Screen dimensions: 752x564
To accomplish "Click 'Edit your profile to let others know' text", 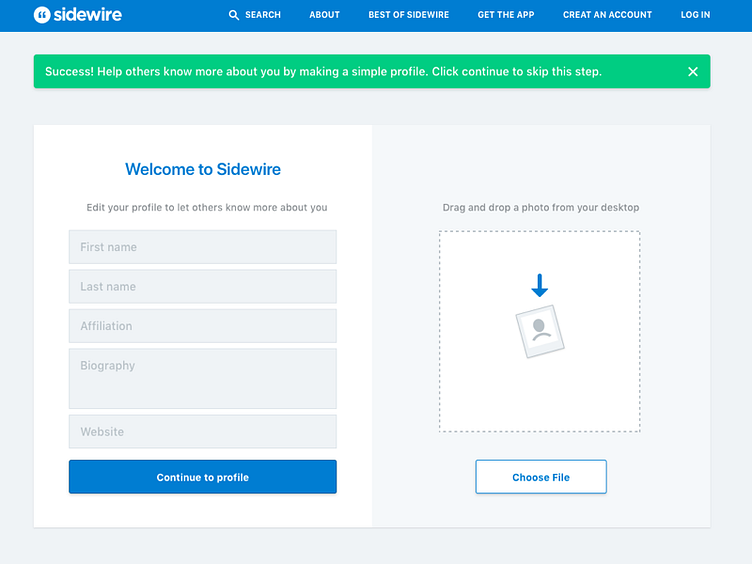I will pyautogui.click(x=207, y=208).
